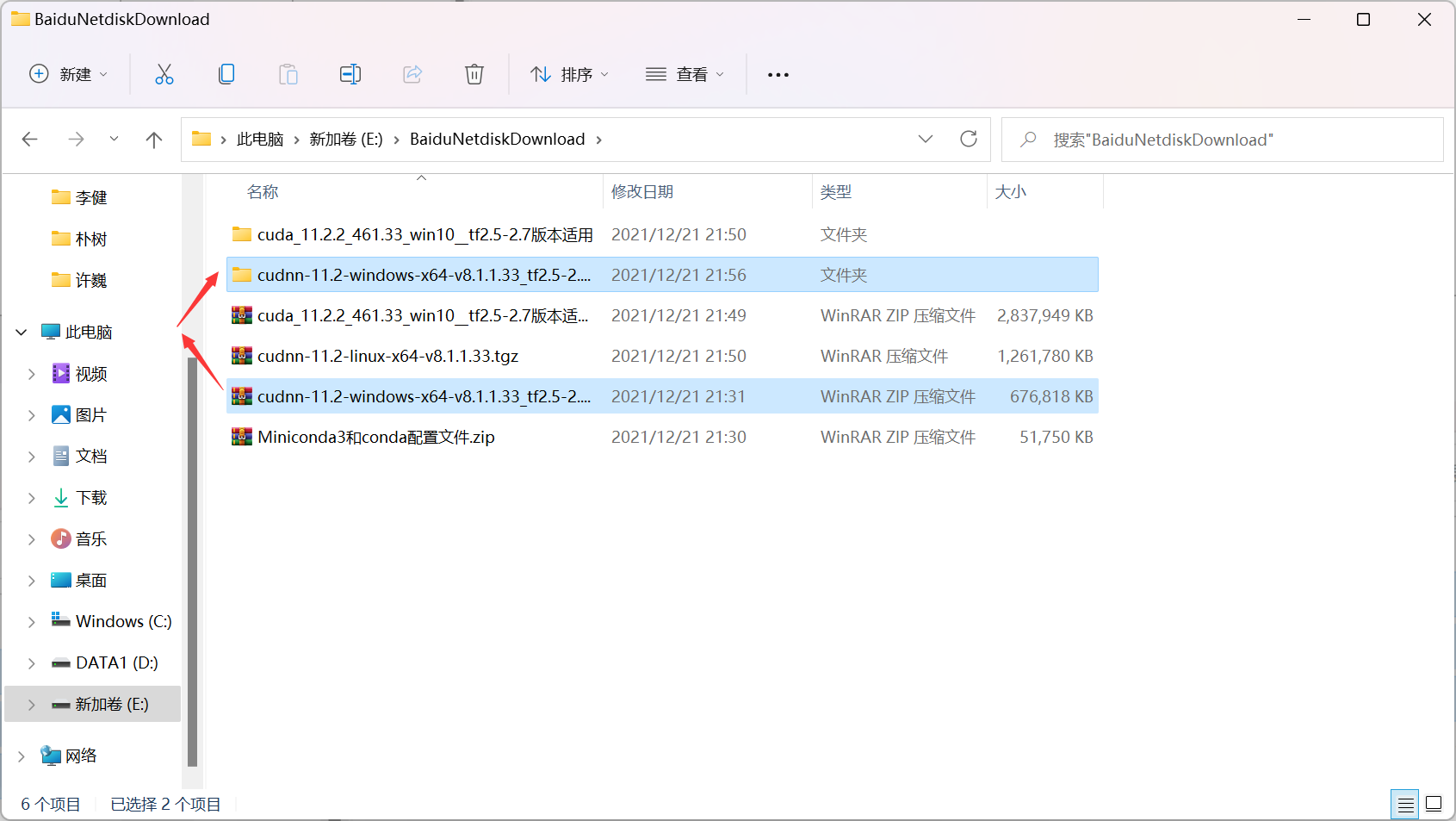This screenshot has height=821, width=1456.
Task: Click the navigation pane scrollbar
Action: 192,560
